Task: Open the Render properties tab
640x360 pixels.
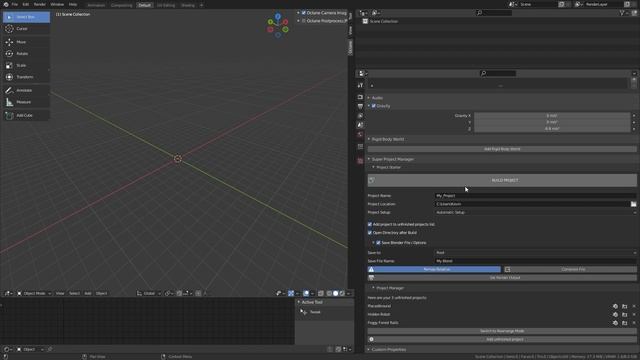Action: [360, 97]
